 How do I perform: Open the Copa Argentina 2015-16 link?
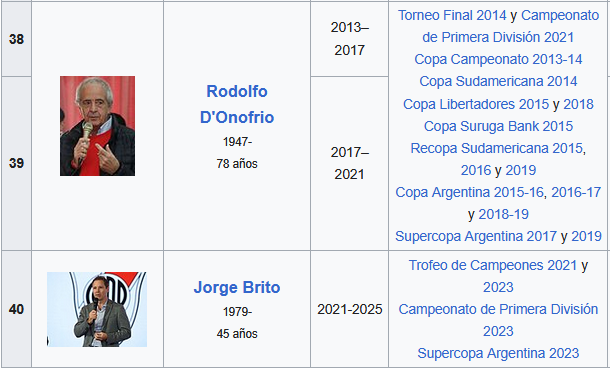[x=469, y=192]
